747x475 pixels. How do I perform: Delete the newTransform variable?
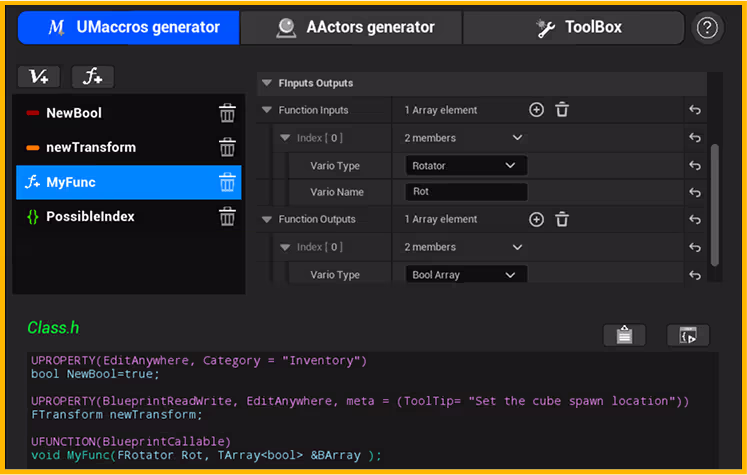tap(227, 148)
